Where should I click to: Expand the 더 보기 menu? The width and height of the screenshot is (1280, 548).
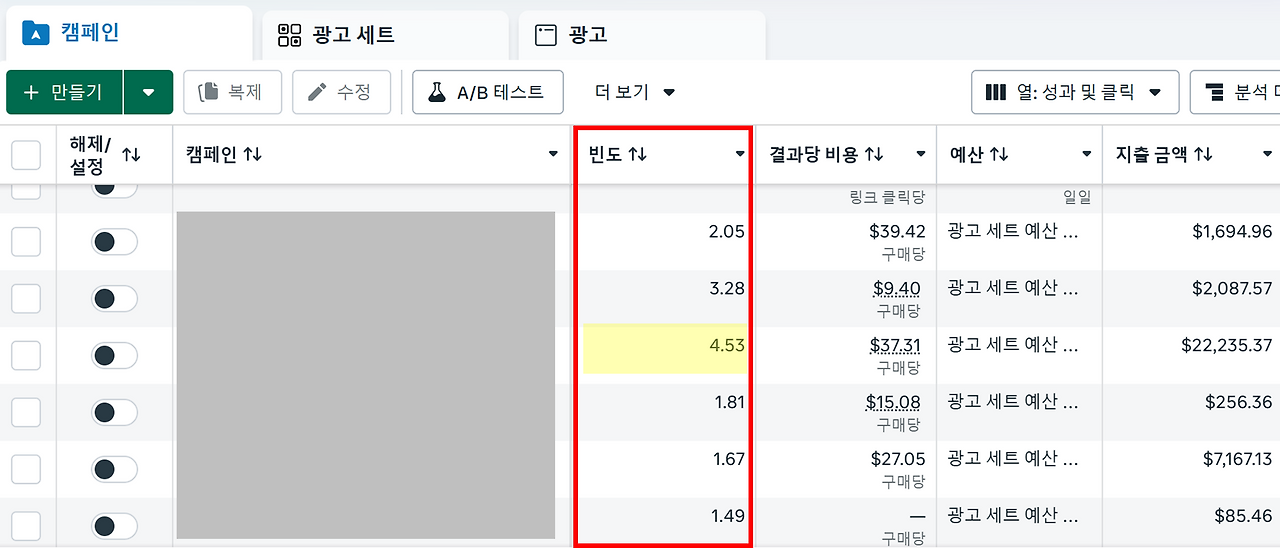[635, 92]
